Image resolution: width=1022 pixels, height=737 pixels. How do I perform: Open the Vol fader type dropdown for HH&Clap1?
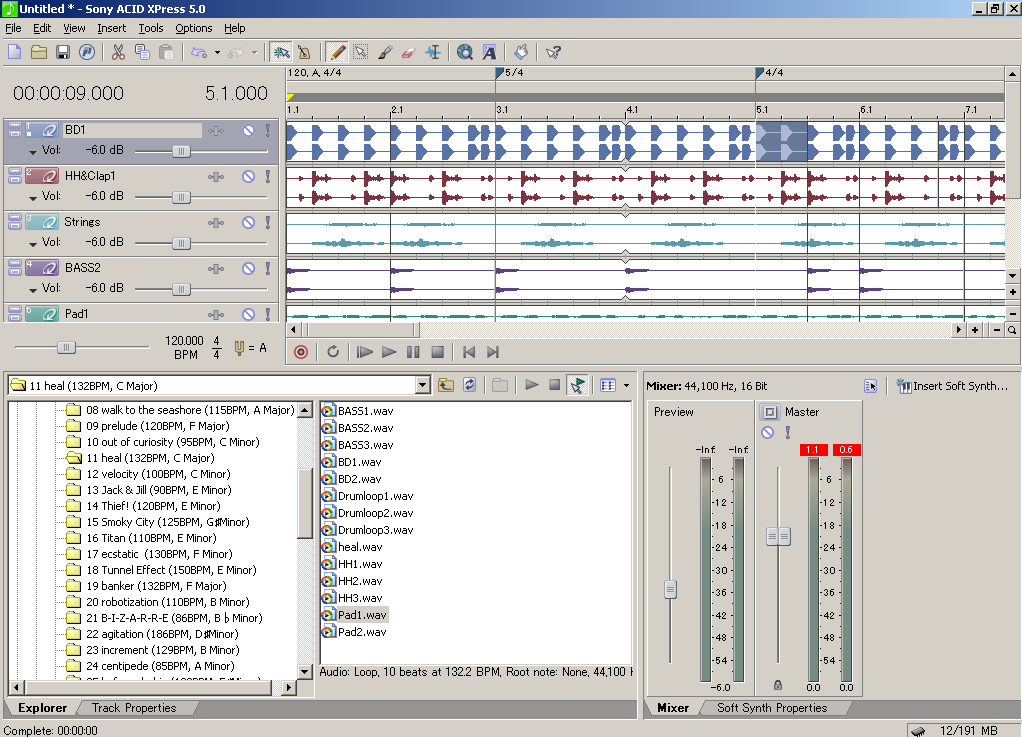(33, 197)
